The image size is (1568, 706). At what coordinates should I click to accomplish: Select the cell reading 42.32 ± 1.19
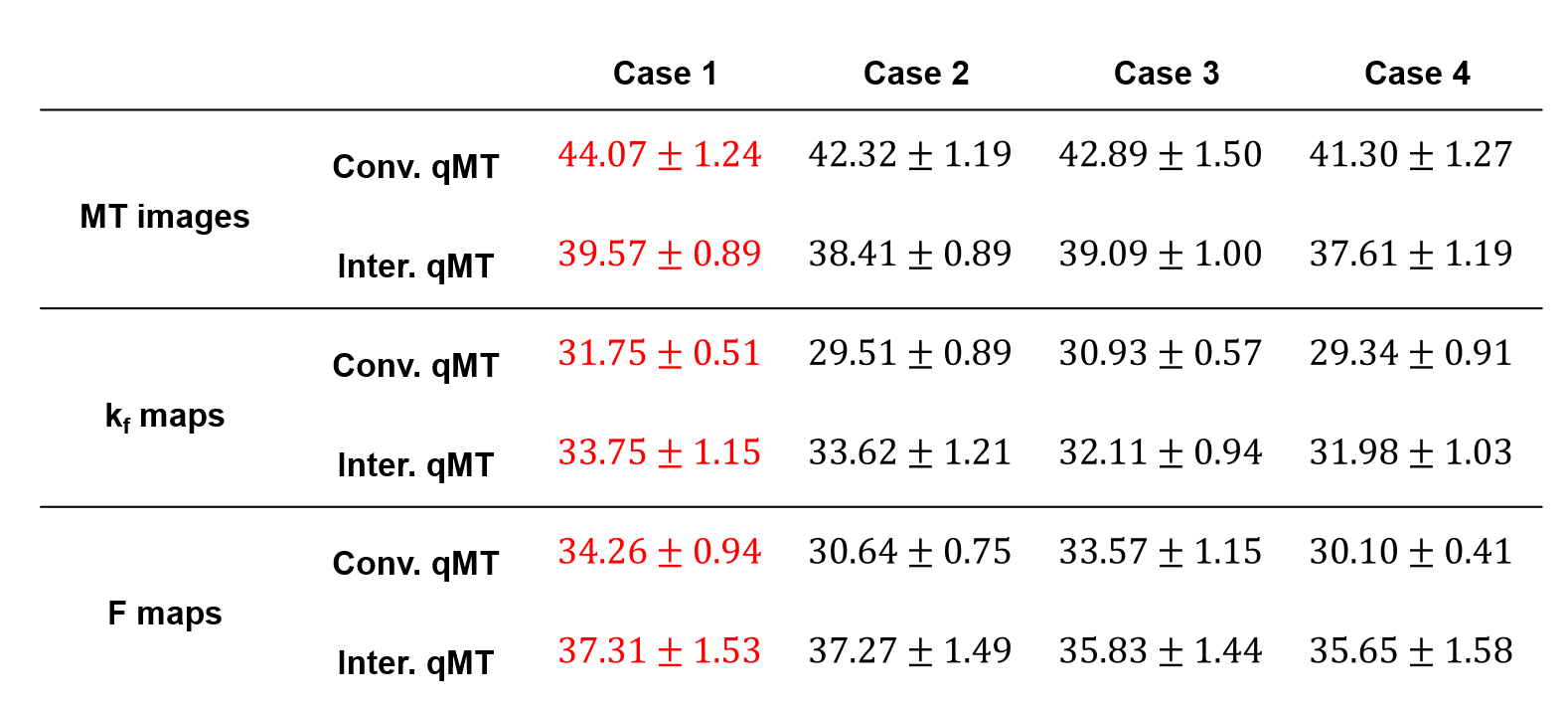pos(909,155)
